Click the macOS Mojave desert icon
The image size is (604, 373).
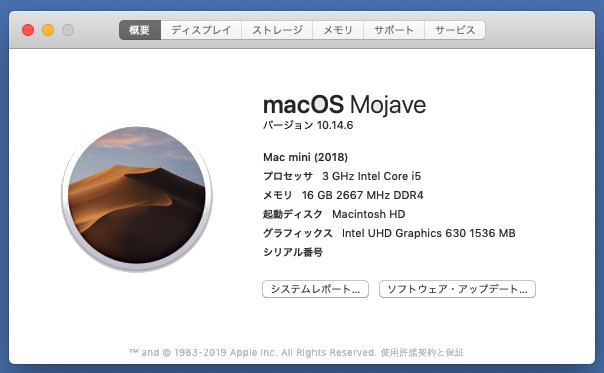point(137,198)
